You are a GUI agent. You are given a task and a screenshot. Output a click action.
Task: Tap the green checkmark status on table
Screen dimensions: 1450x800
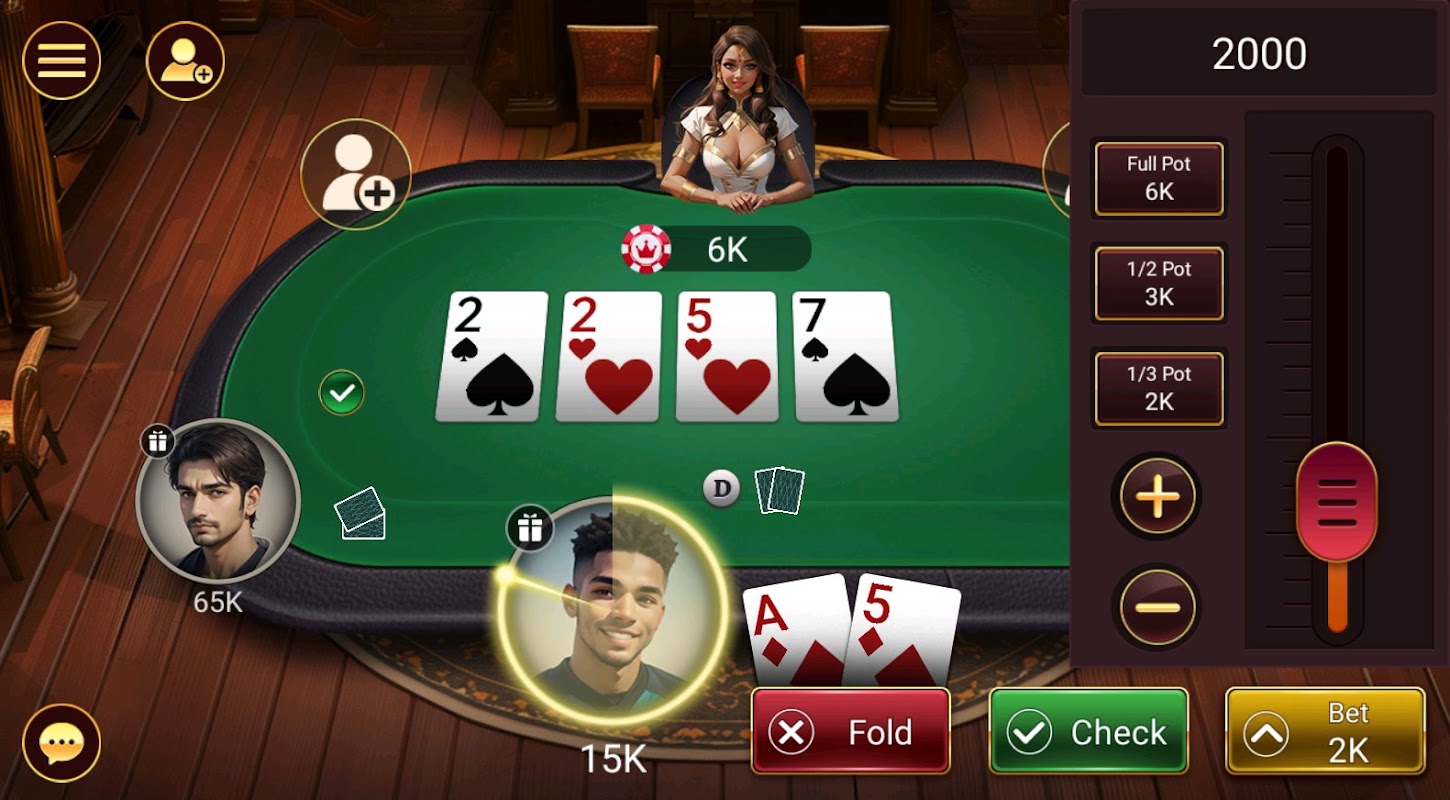click(342, 393)
